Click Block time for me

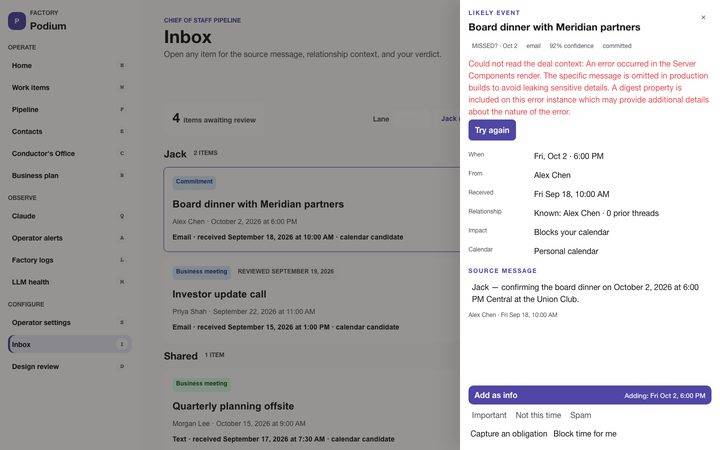tap(585, 433)
